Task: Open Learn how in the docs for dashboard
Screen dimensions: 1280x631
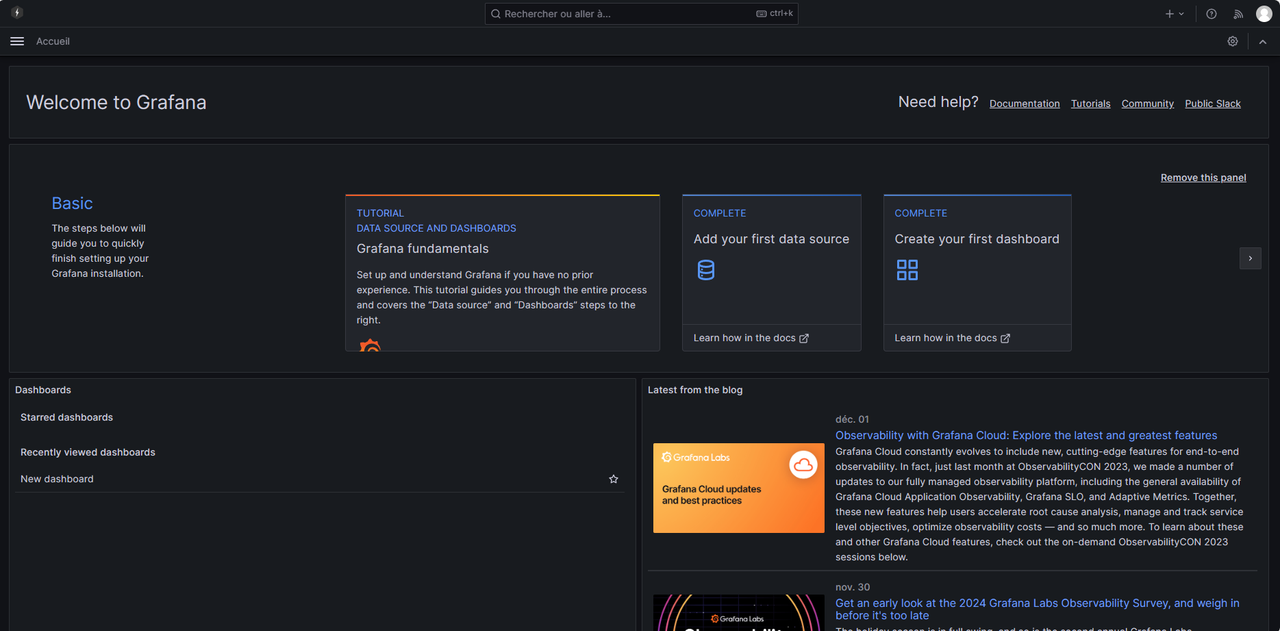Action: 952,338
